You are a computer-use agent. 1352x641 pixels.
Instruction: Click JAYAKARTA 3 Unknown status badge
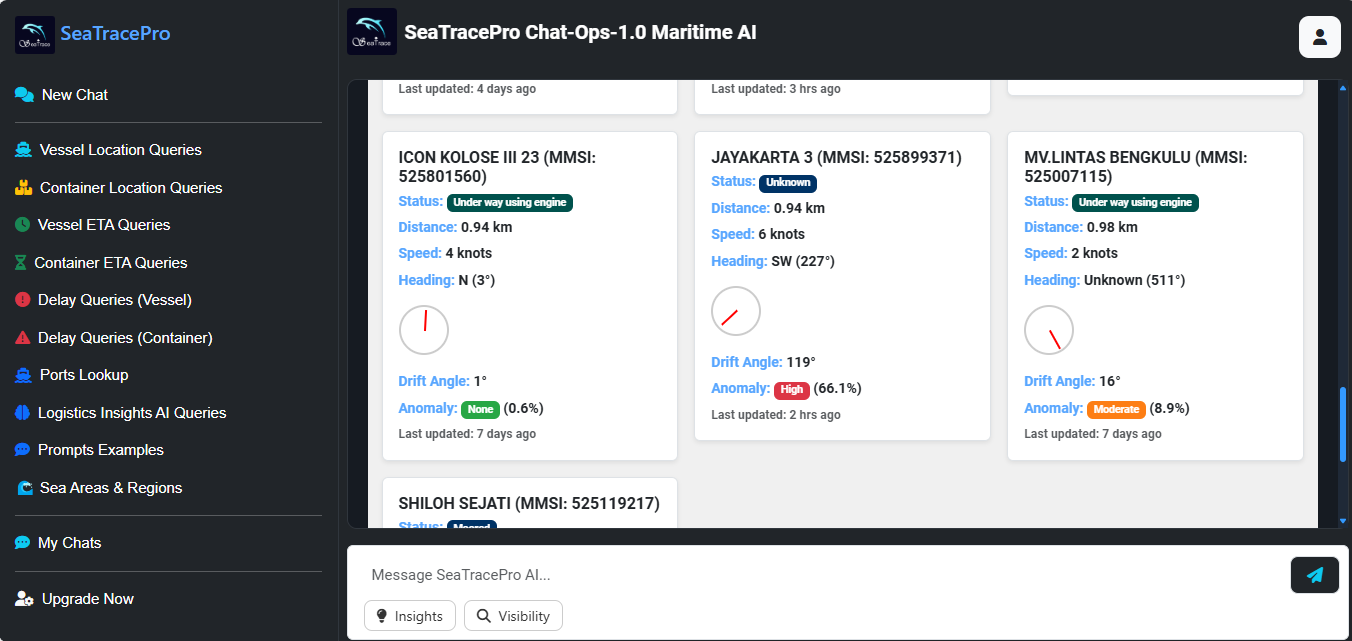pos(788,183)
